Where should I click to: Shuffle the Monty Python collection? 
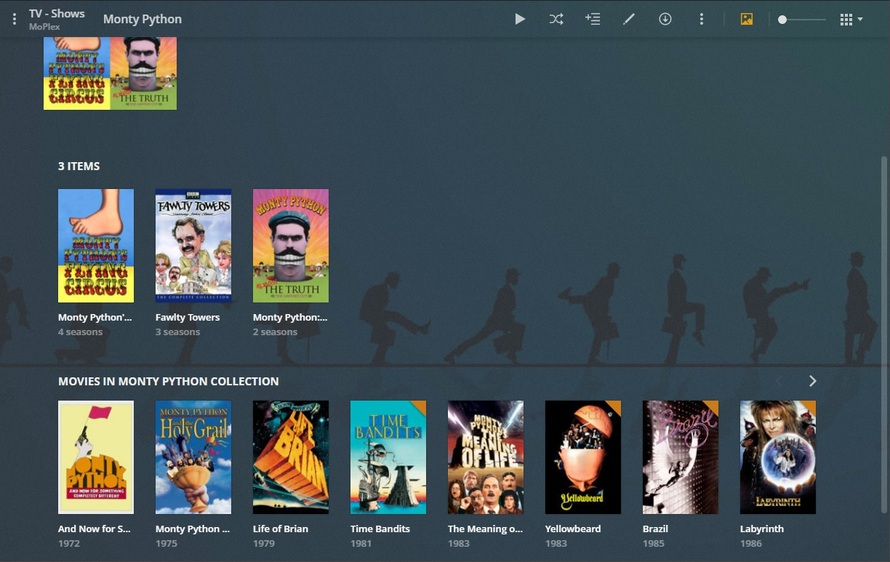click(556, 19)
